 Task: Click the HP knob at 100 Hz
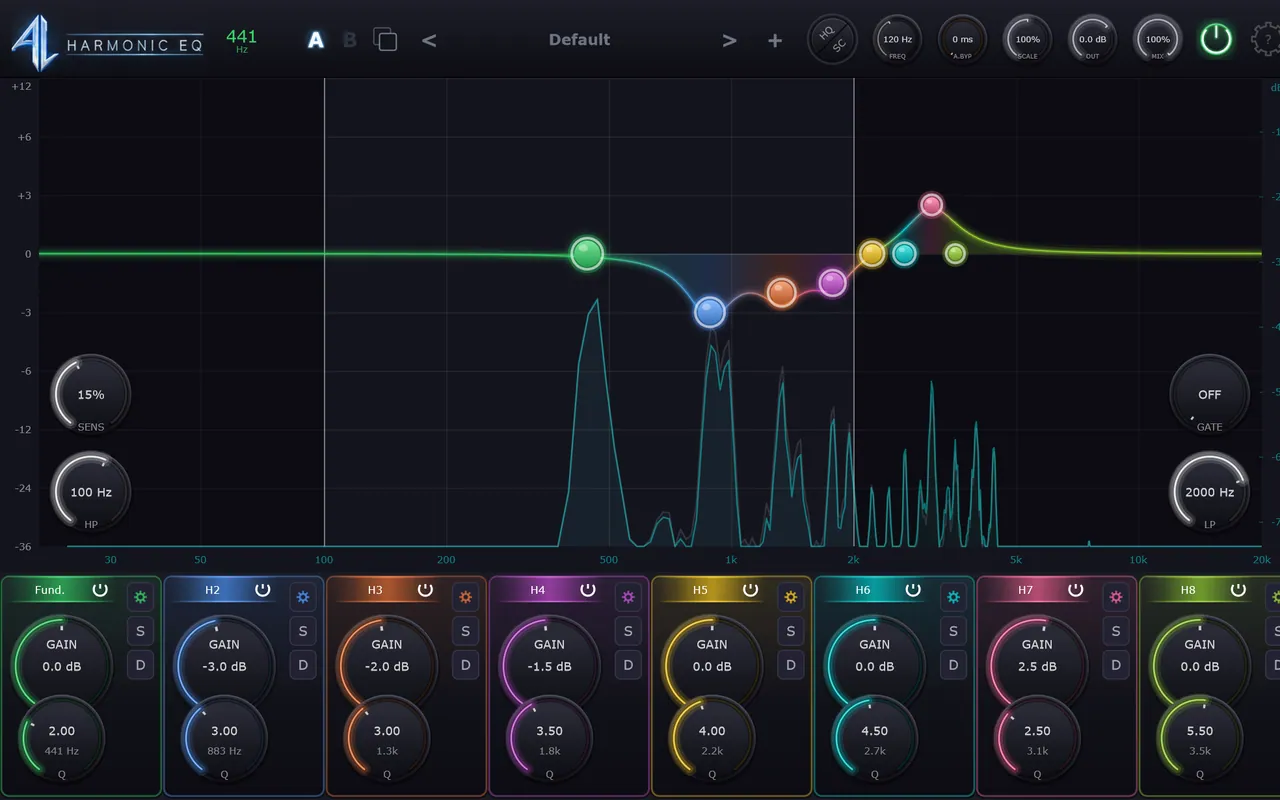point(90,492)
